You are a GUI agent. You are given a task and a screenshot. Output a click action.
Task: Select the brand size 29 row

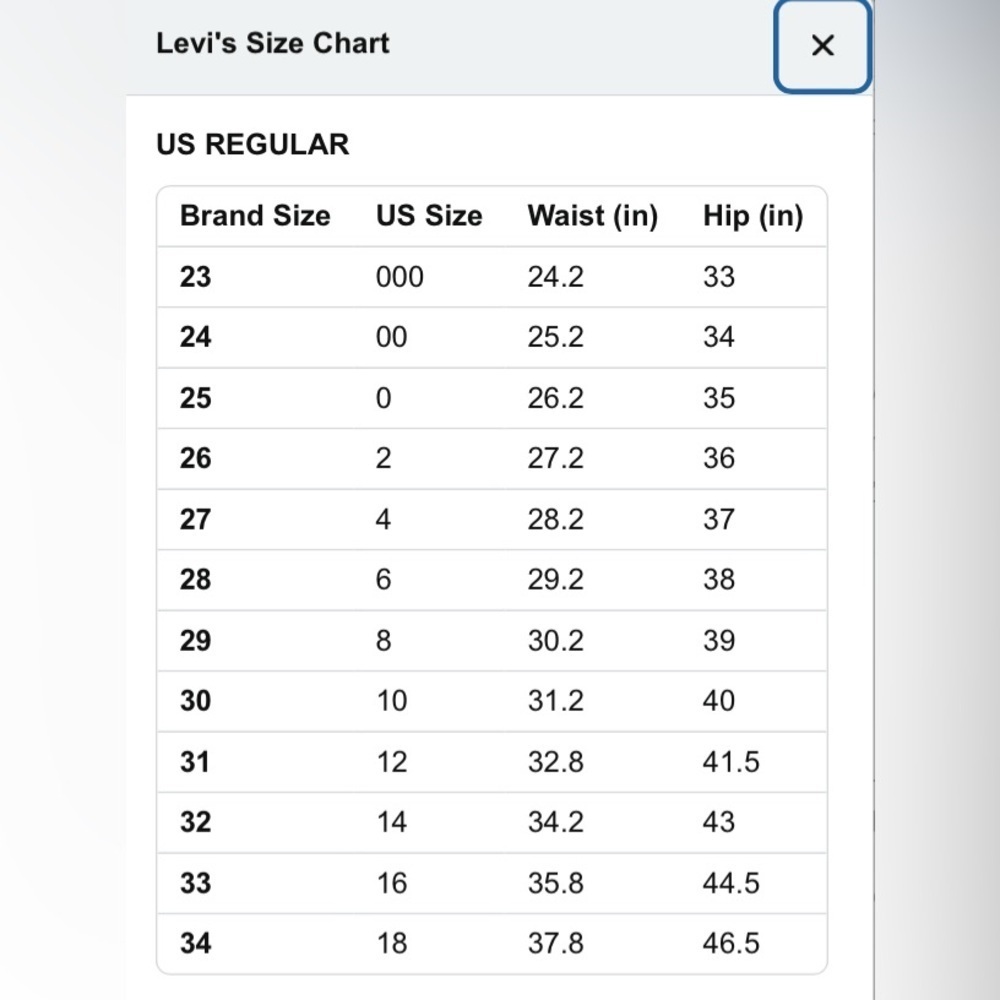[x=492, y=640]
